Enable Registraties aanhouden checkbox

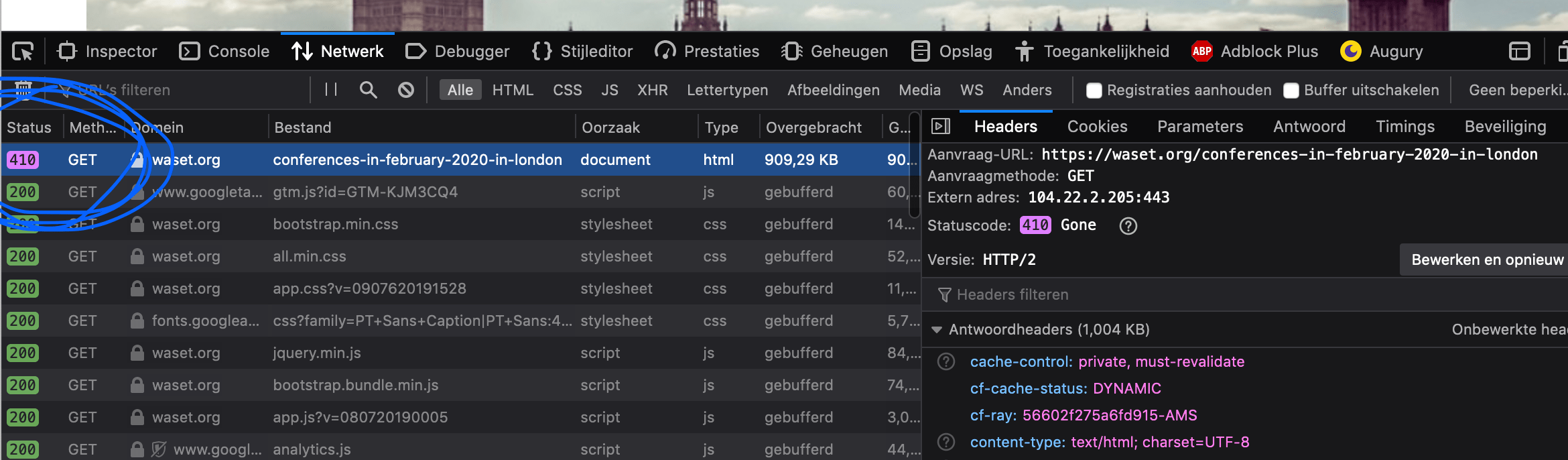[x=1094, y=91]
